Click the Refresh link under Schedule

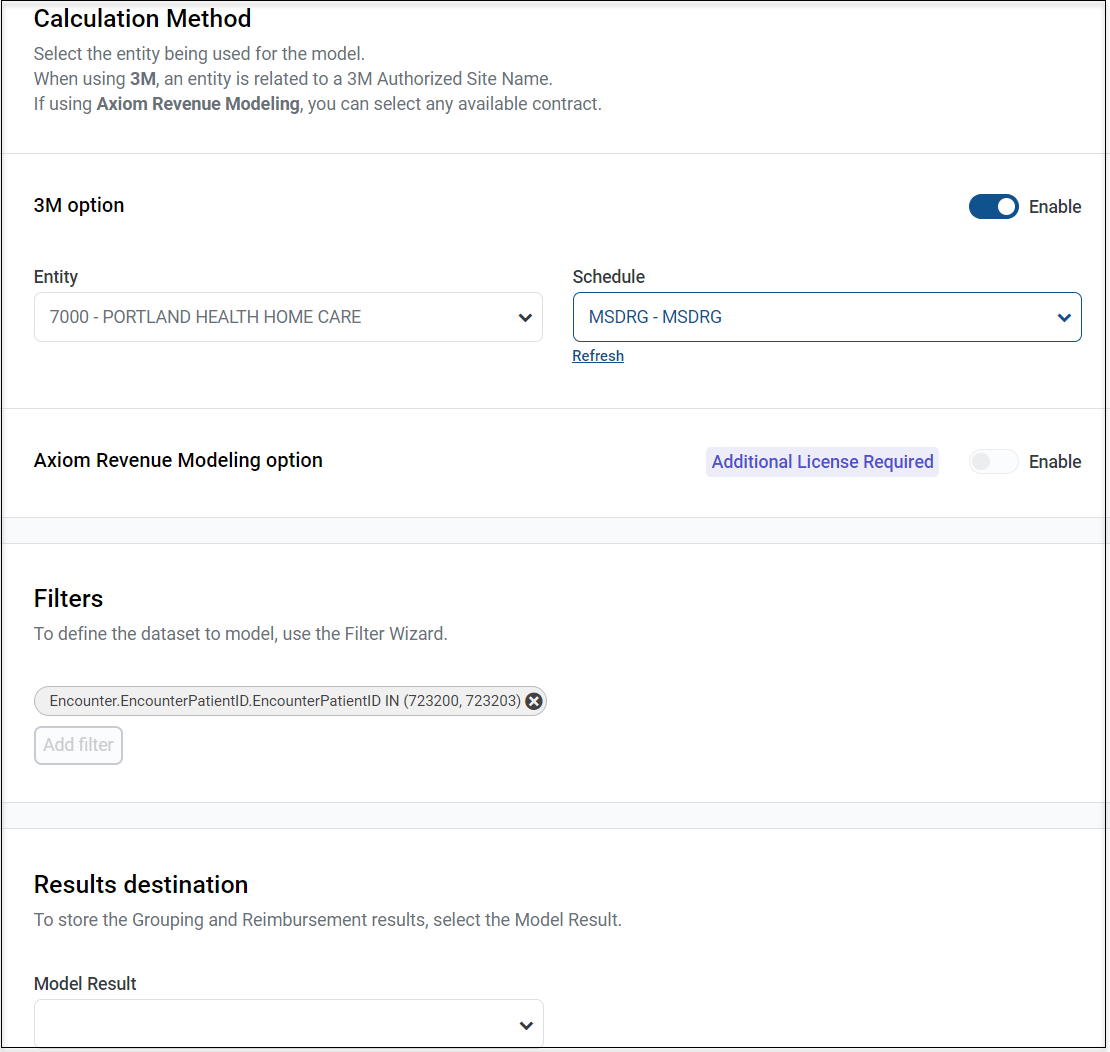(x=598, y=356)
